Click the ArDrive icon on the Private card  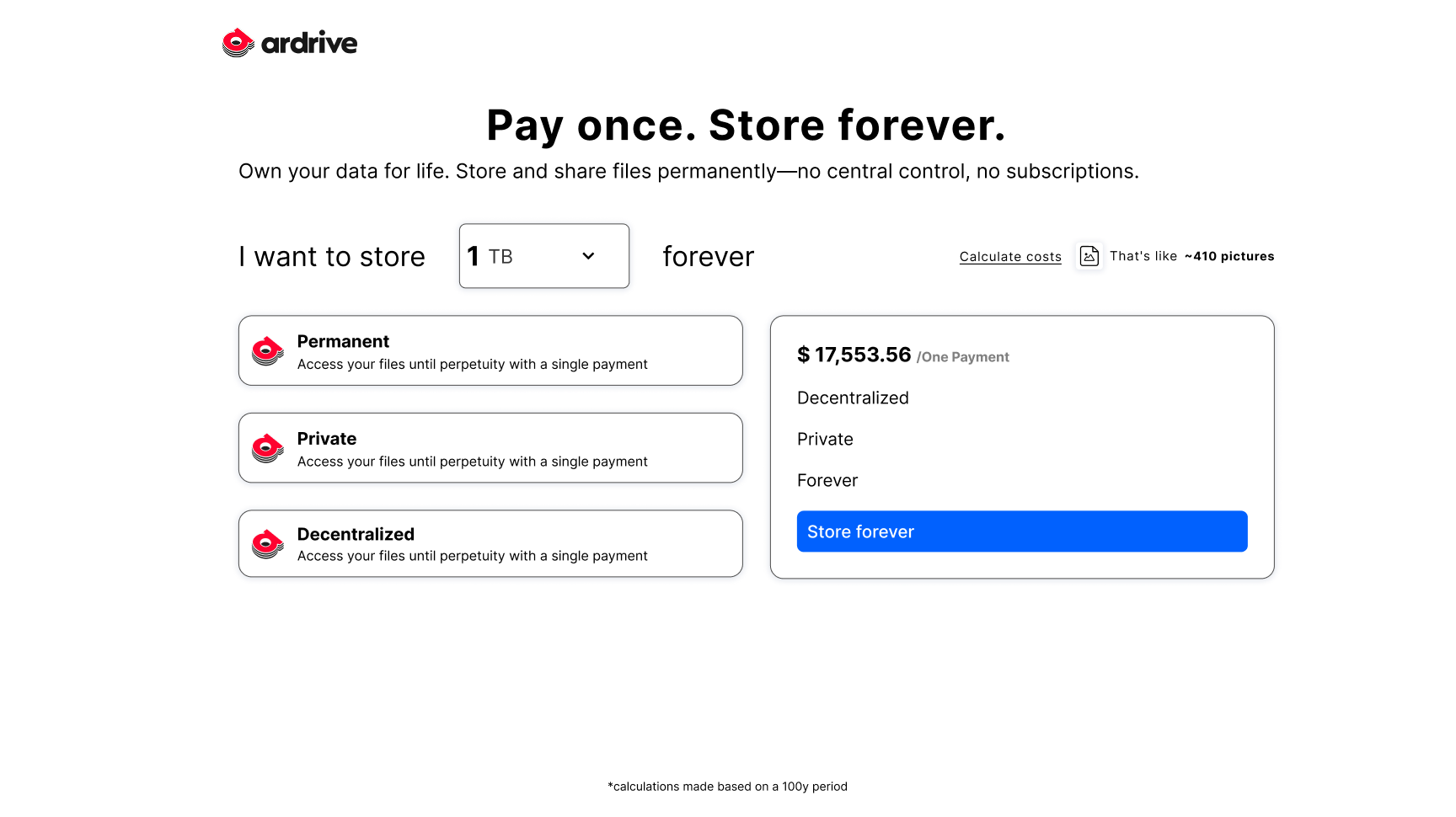coord(266,448)
